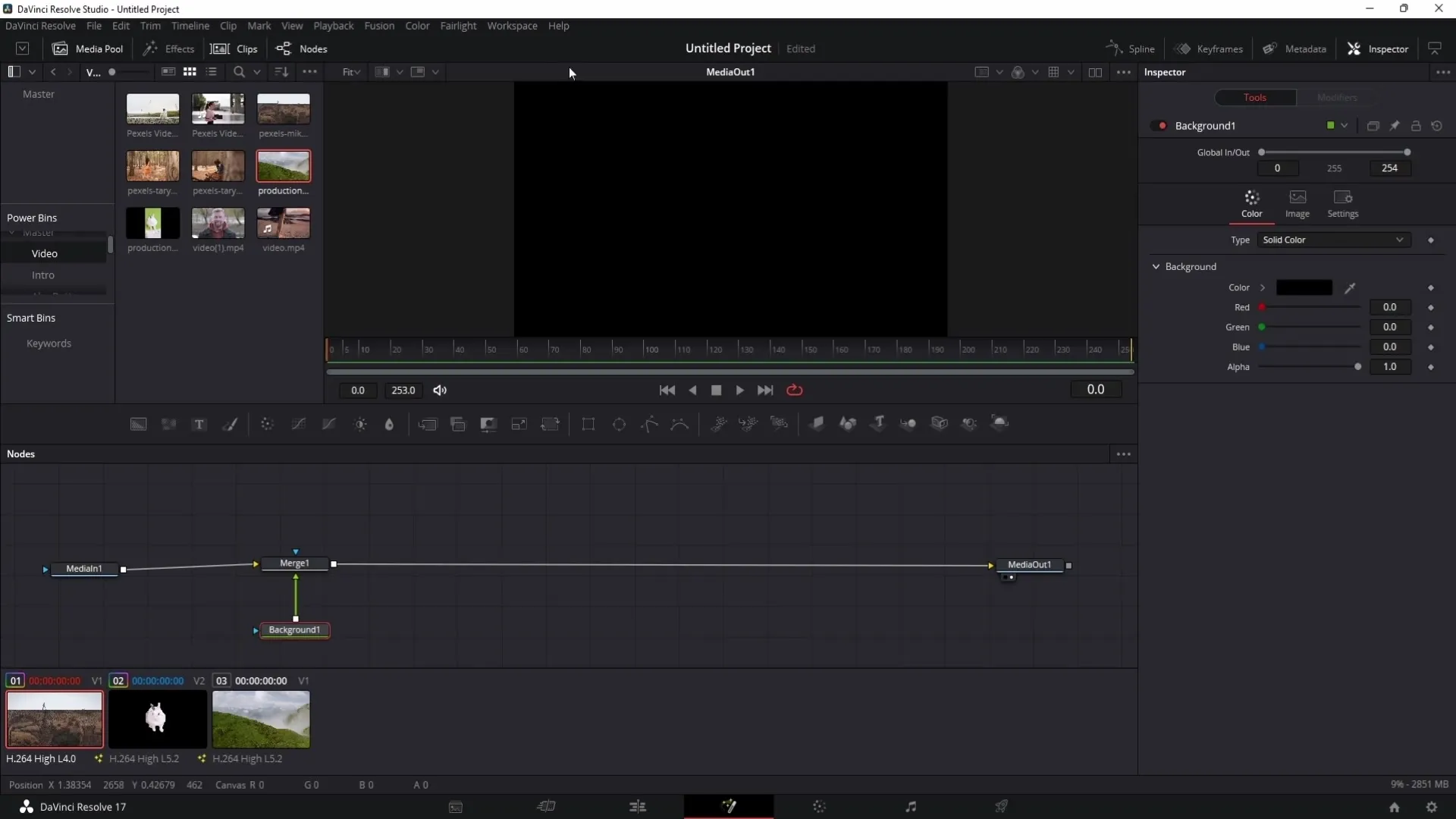1456x819 pixels.
Task: Open the Color menu from menu bar
Action: 416,25
